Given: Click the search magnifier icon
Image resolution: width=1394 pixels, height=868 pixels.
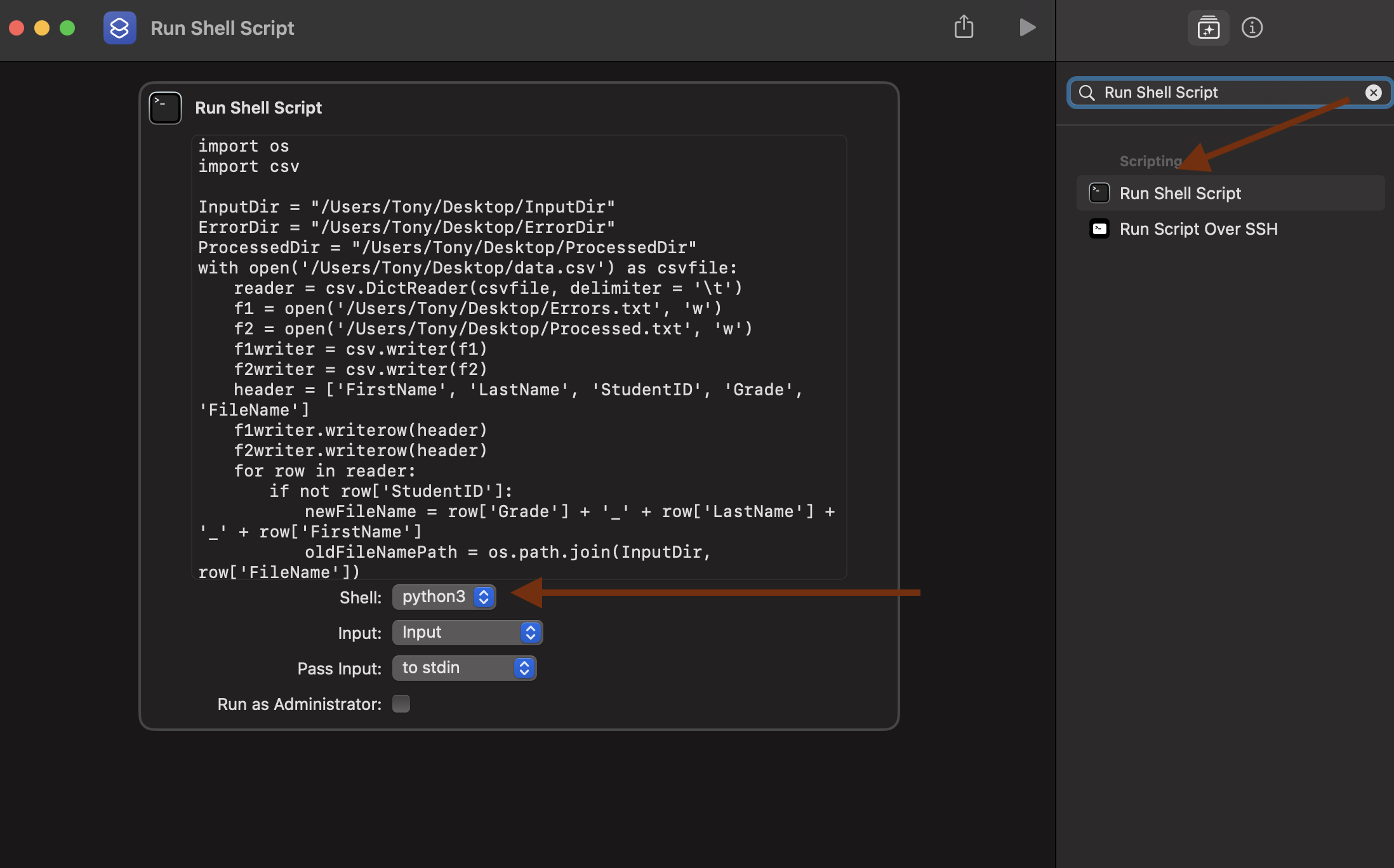Looking at the screenshot, I should tap(1087, 93).
